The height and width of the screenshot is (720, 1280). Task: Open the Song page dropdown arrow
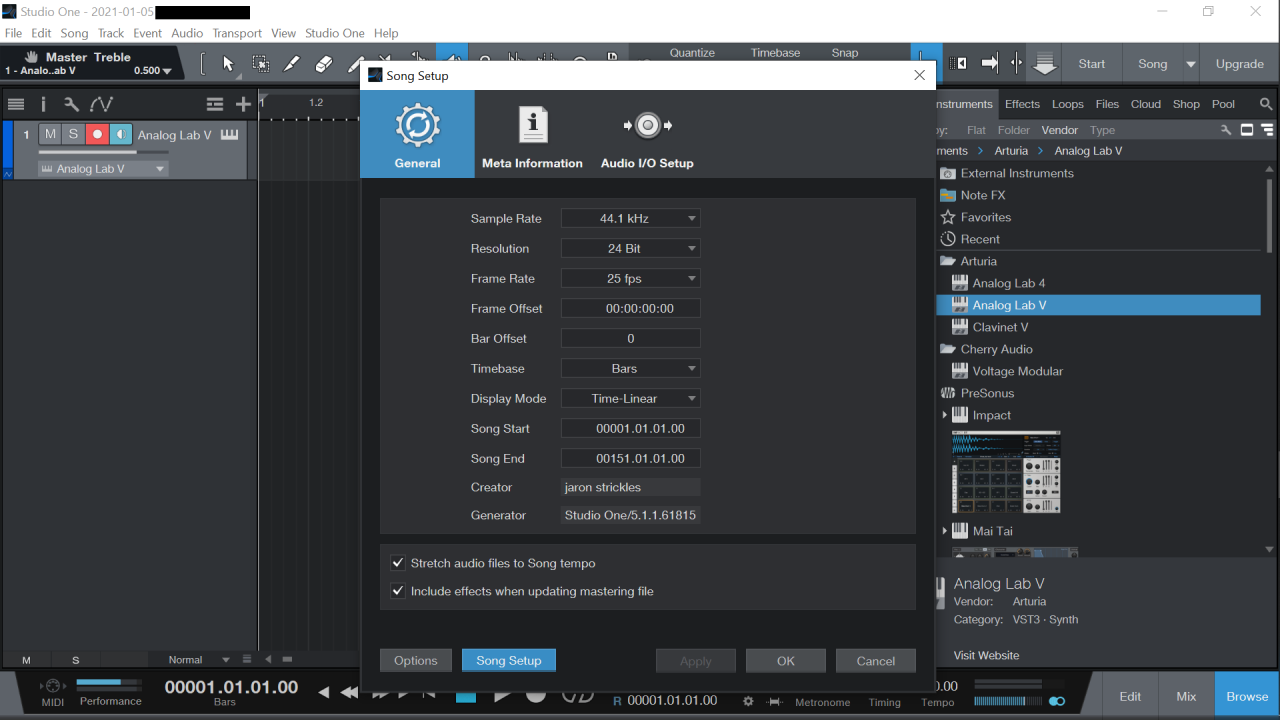click(x=1190, y=64)
